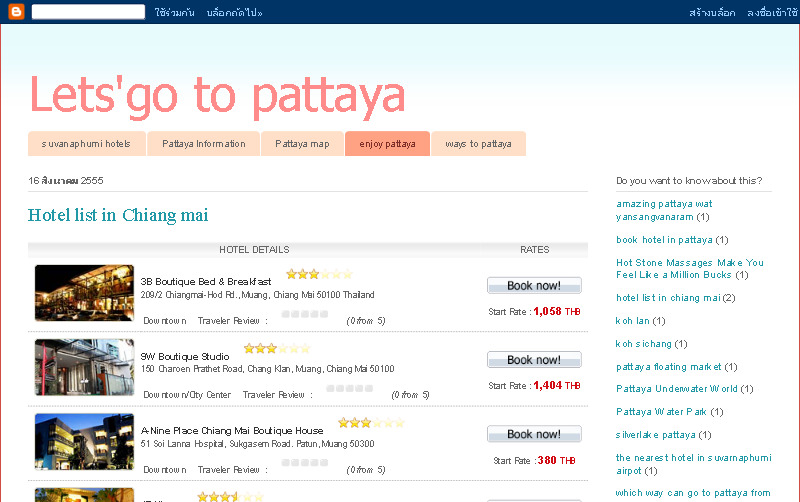800x502 pixels.
Task: Click the 1,058 THB start rate
Action: pos(557,311)
